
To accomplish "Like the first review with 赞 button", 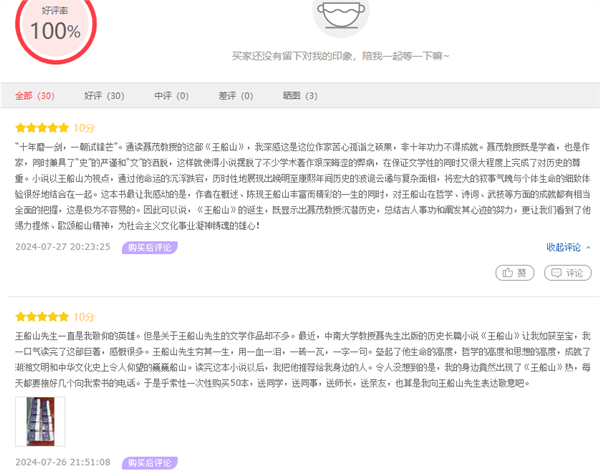I will (x=515, y=273).
